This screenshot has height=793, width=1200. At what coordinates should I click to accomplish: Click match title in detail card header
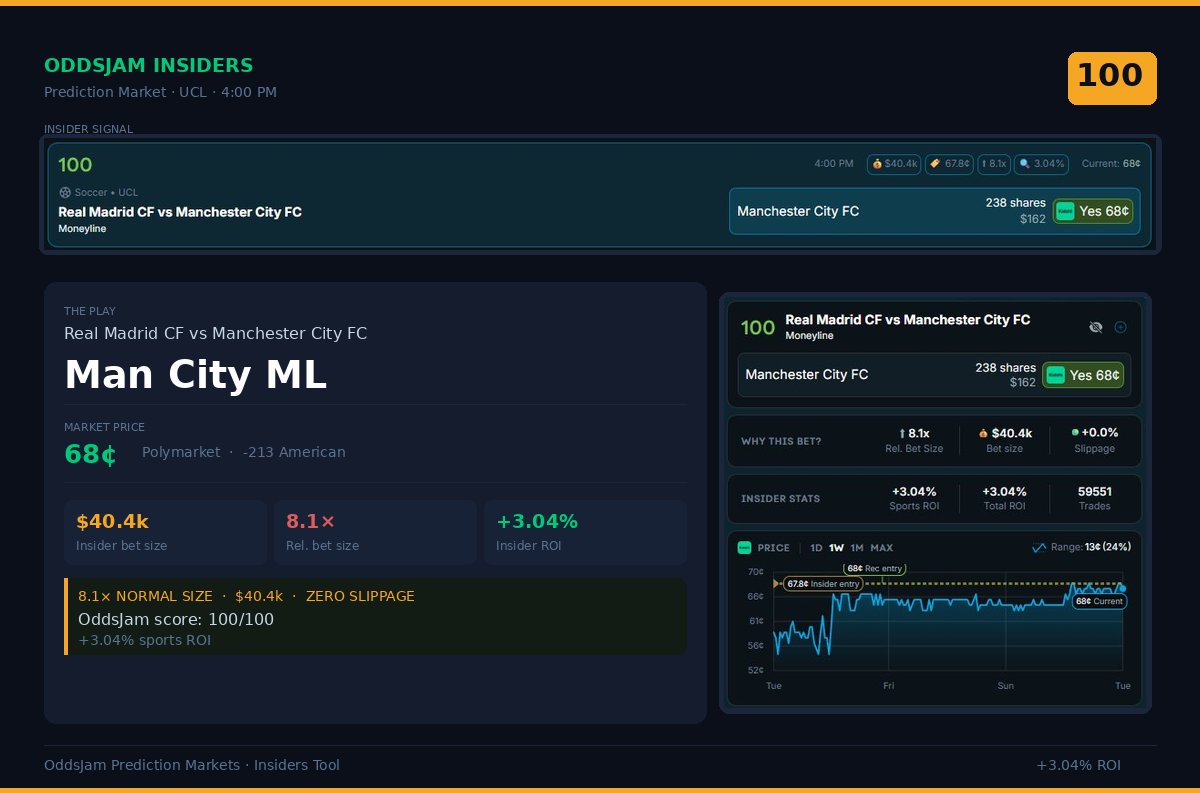click(908, 320)
